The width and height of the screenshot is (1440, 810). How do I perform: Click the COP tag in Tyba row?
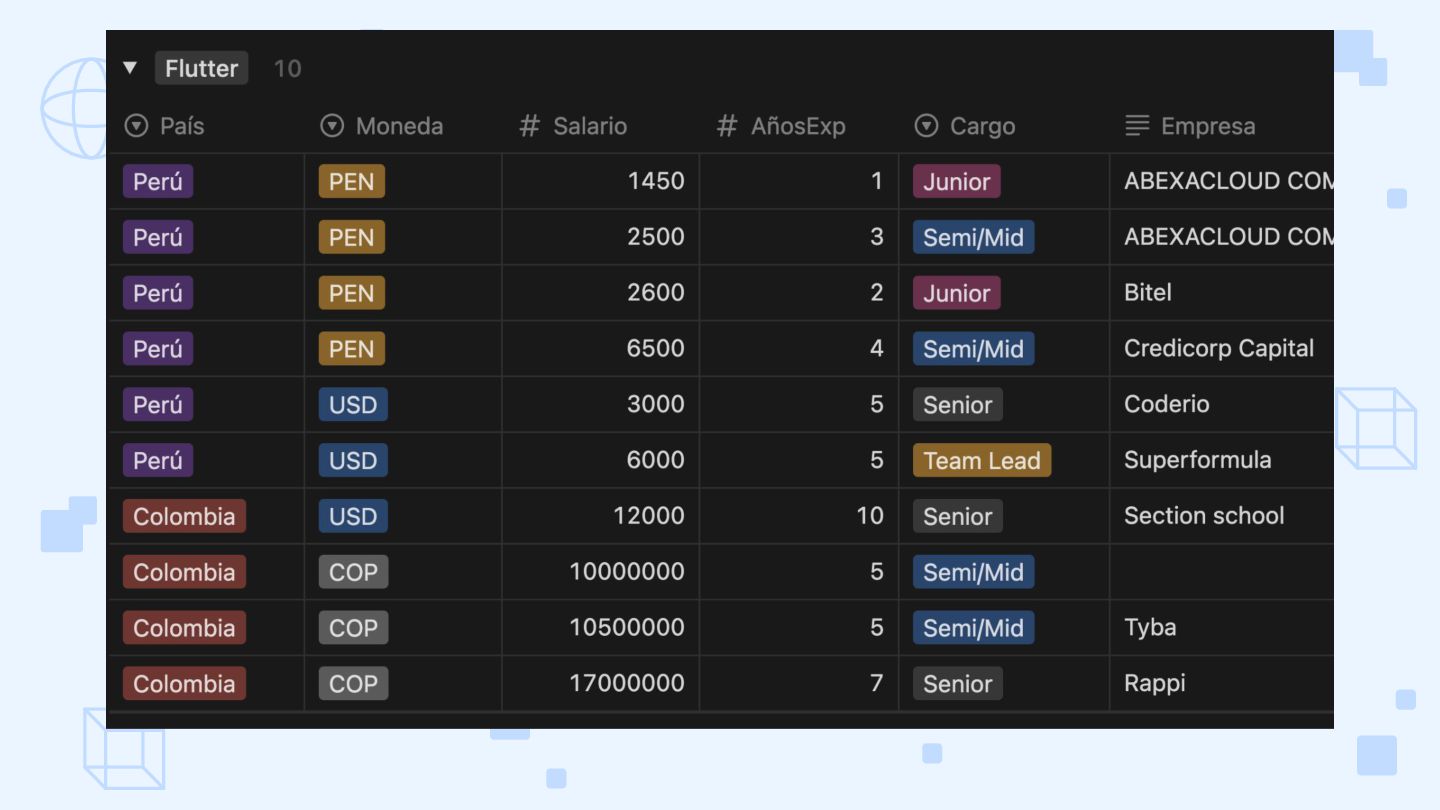[x=353, y=628]
